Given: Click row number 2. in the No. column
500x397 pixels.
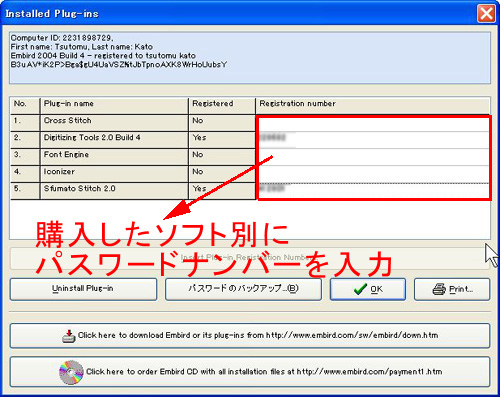Looking at the screenshot, I should point(17,137).
